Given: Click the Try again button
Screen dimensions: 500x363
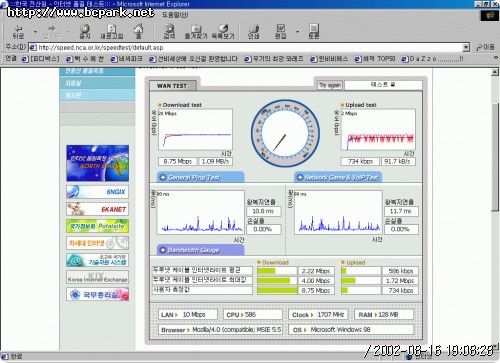Looking at the screenshot, I should [x=329, y=85].
